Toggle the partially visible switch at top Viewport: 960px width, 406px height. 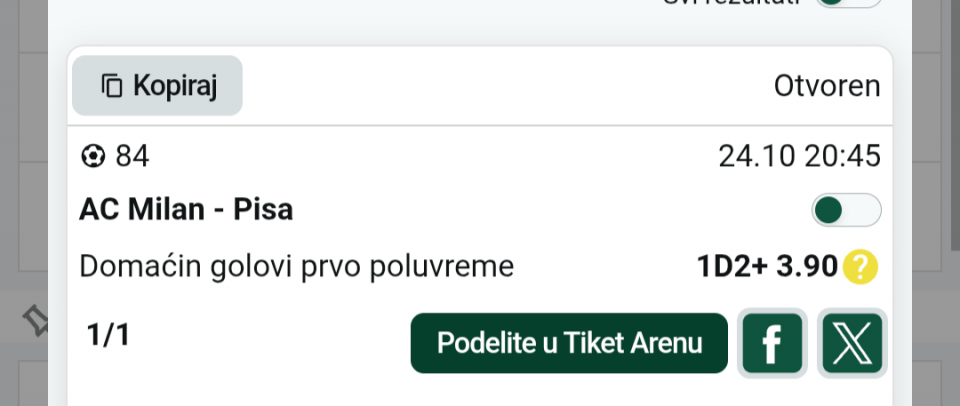coord(848,3)
